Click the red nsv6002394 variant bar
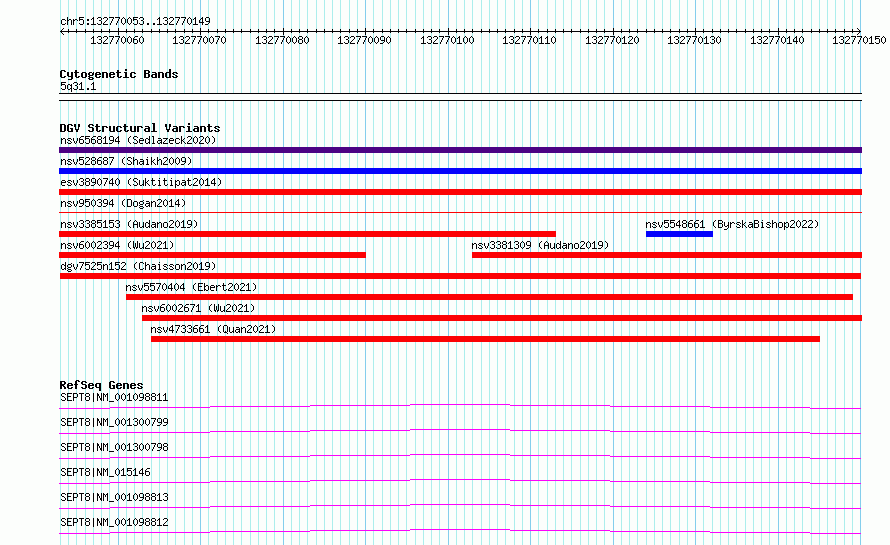Viewport: 890px width, 545px height. 212,255
